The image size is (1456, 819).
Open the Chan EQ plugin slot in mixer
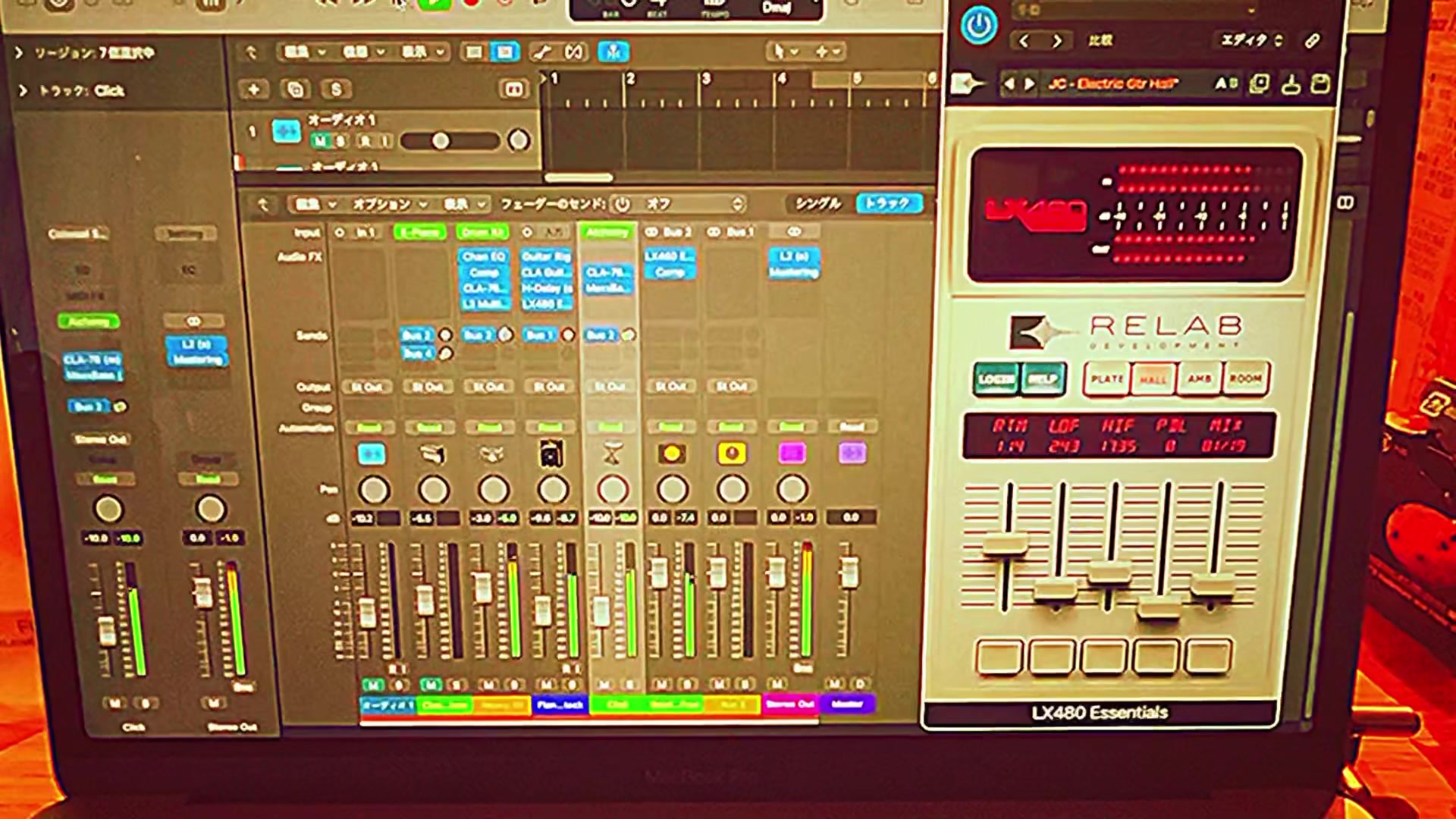483,256
